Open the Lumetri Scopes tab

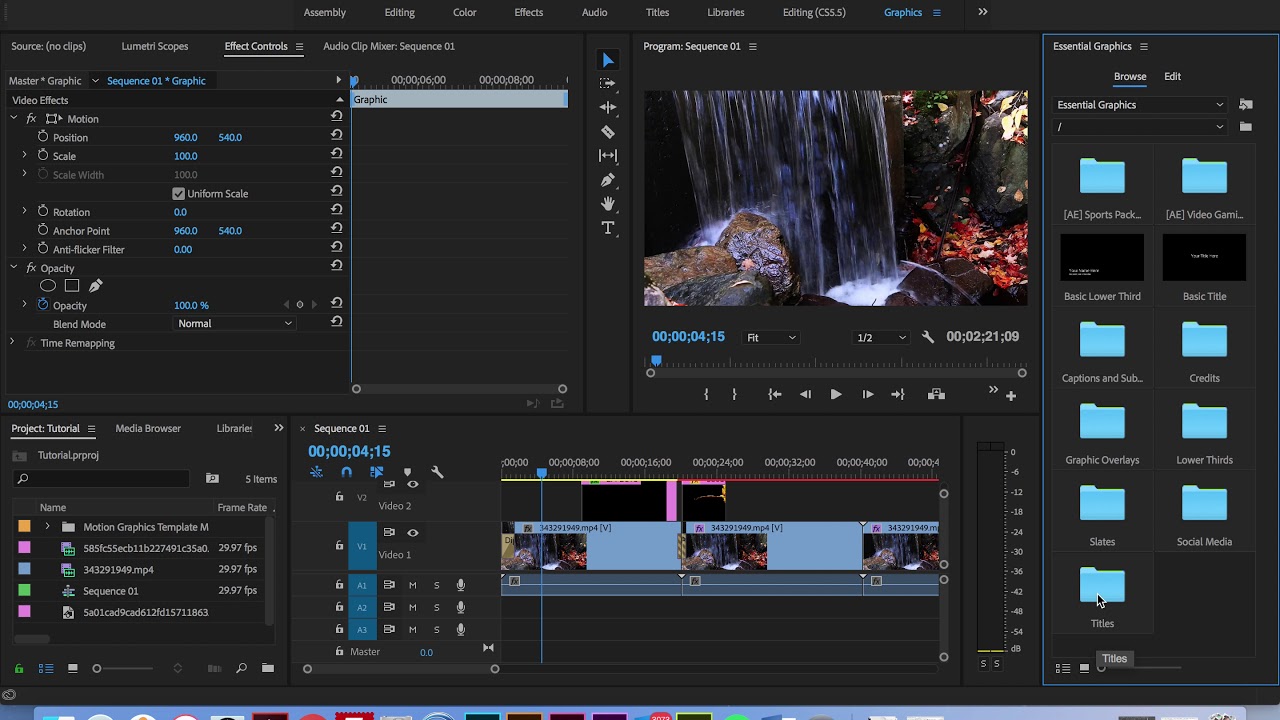click(154, 46)
